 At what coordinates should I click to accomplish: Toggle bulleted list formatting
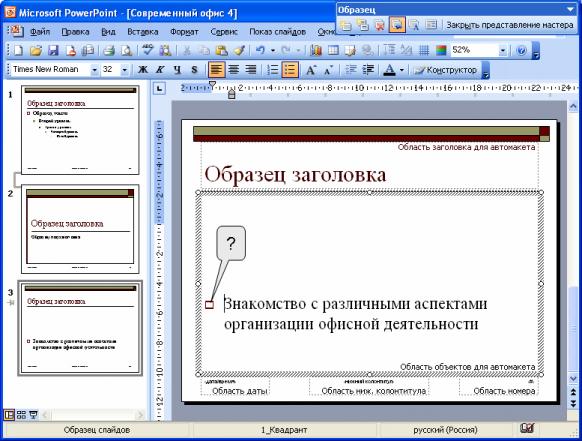coord(290,70)
